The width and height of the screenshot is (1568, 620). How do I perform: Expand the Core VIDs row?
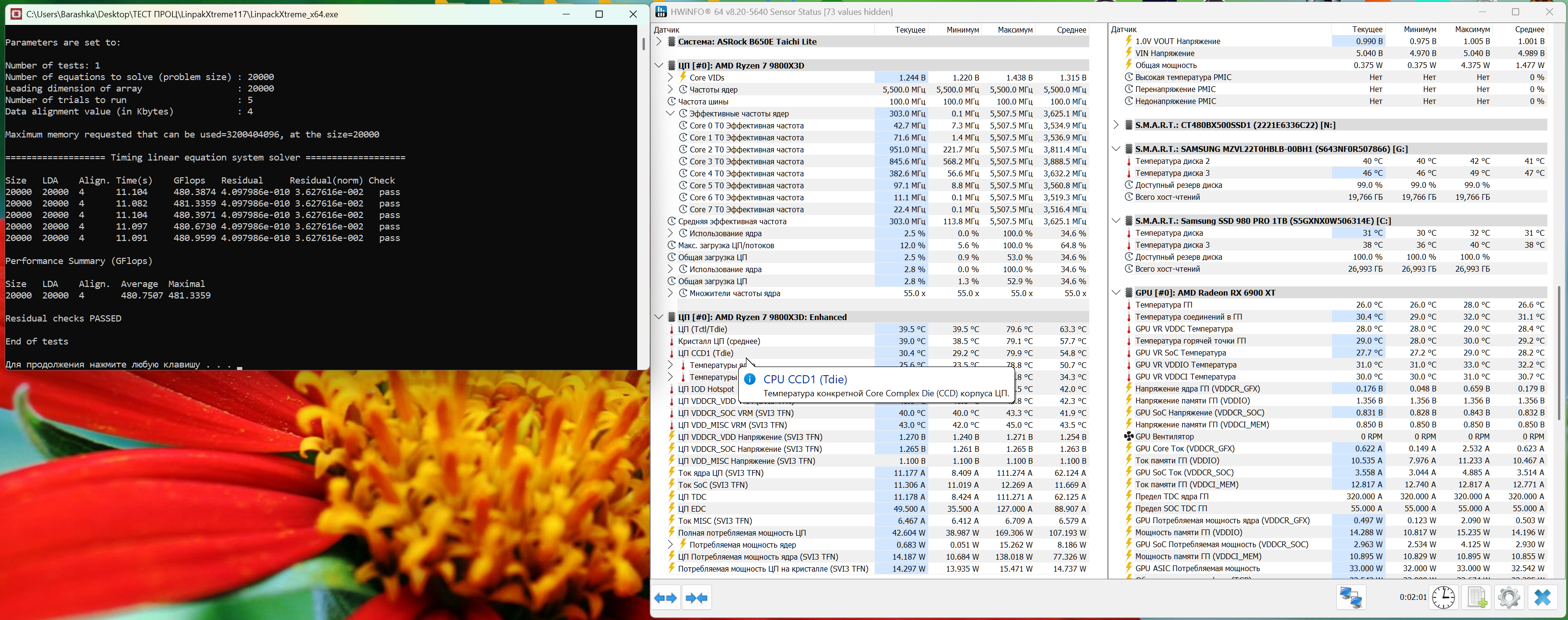coord(670,77)
